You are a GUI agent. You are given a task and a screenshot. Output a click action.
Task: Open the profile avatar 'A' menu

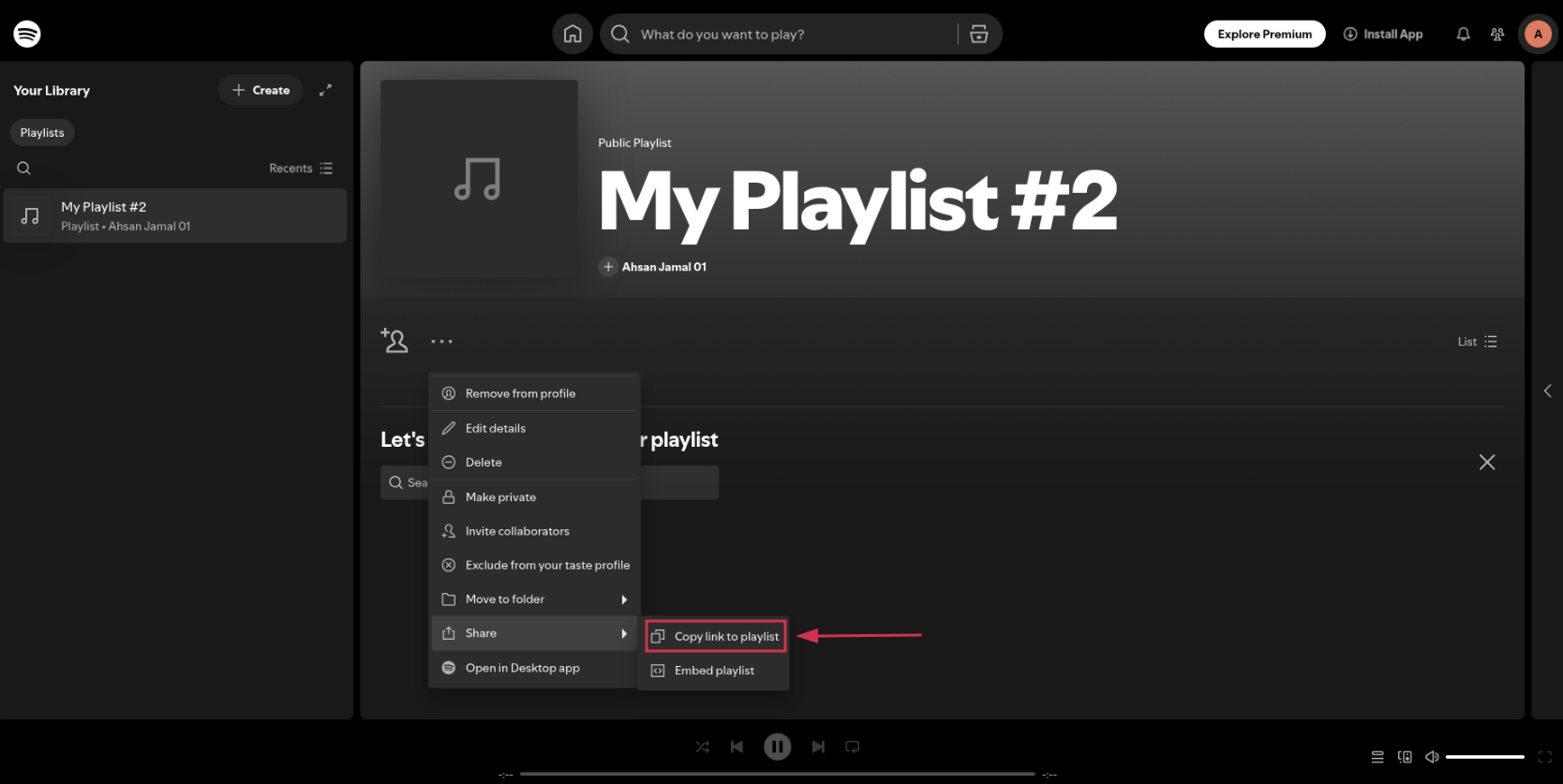coord(1538,34)
